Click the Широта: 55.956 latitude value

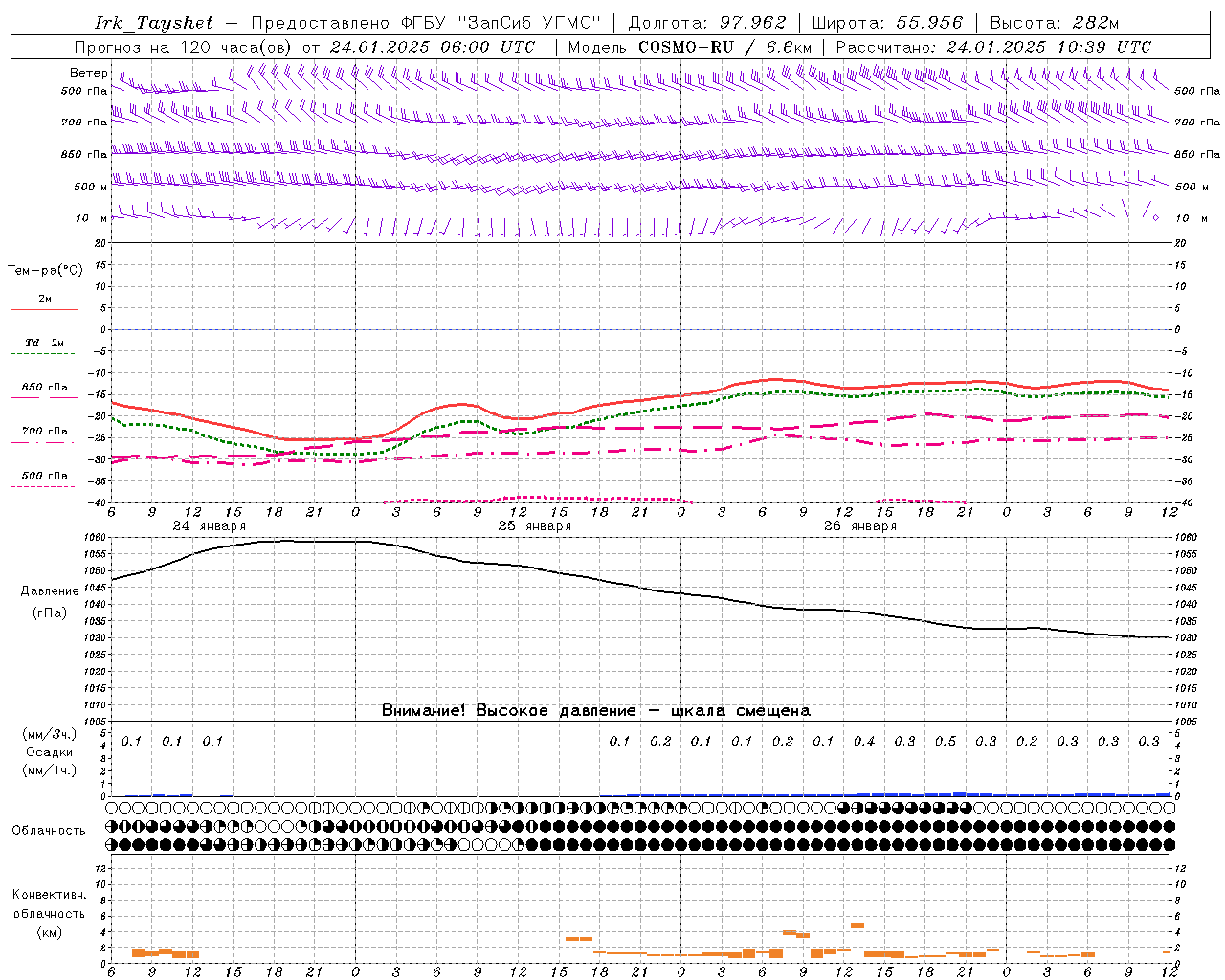pos(887,23)
